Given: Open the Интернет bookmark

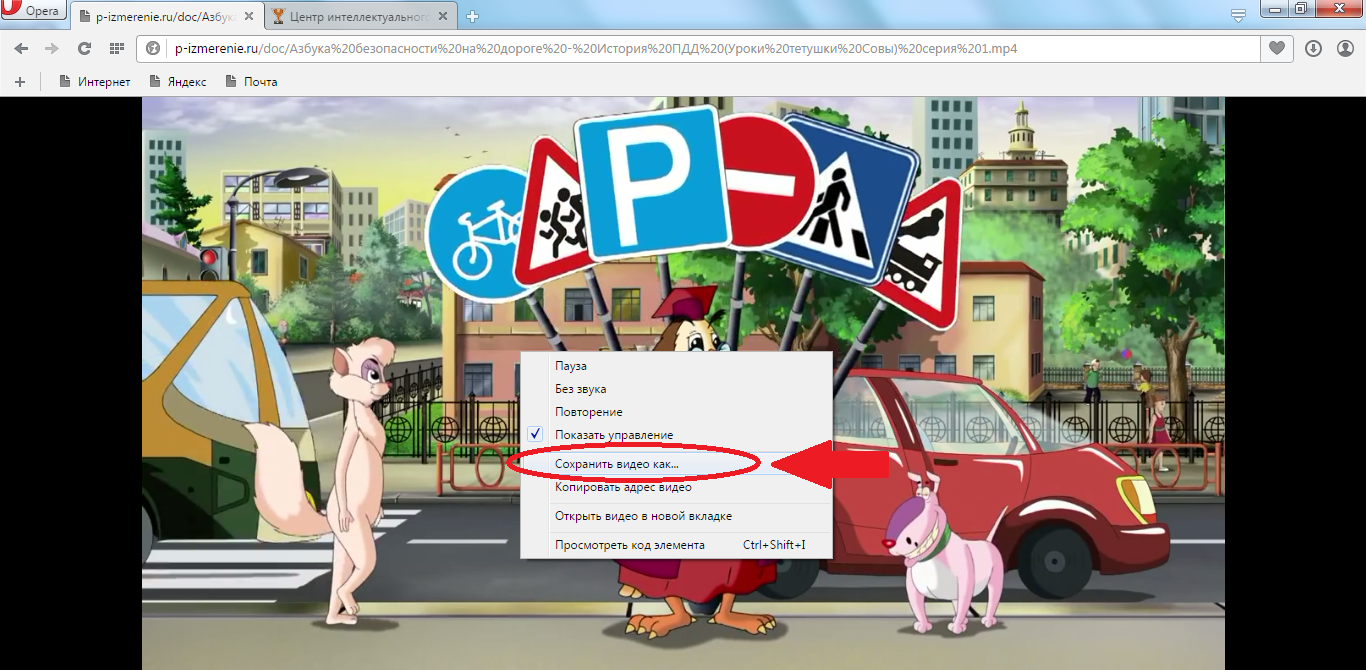Looking at the screenshot, I should coord(95,81).
